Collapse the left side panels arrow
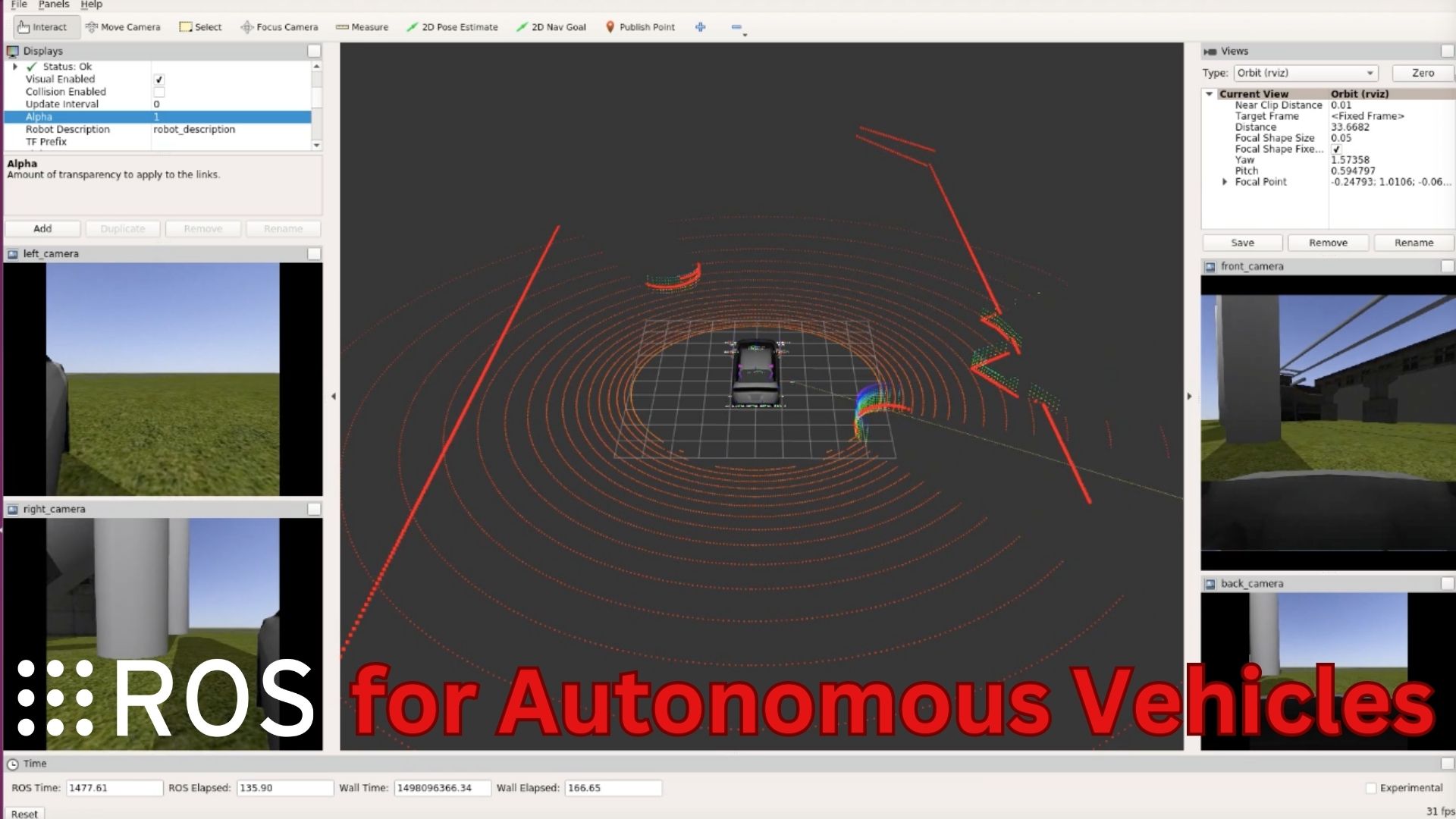 pyautogui.click(x=333, y=397)
